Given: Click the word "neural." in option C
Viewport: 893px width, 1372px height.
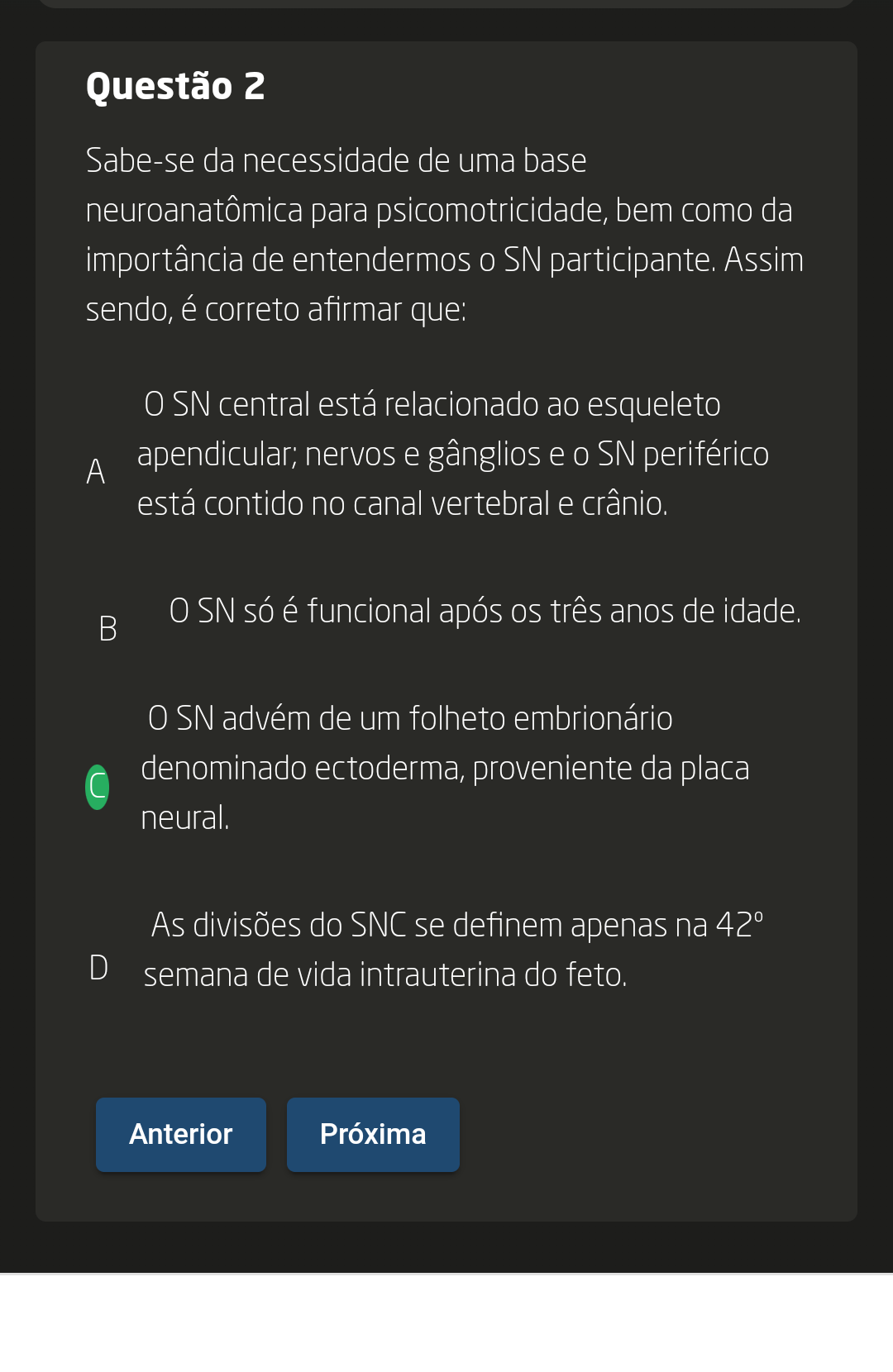Looking at the screenshot, I should click(185, 818).
